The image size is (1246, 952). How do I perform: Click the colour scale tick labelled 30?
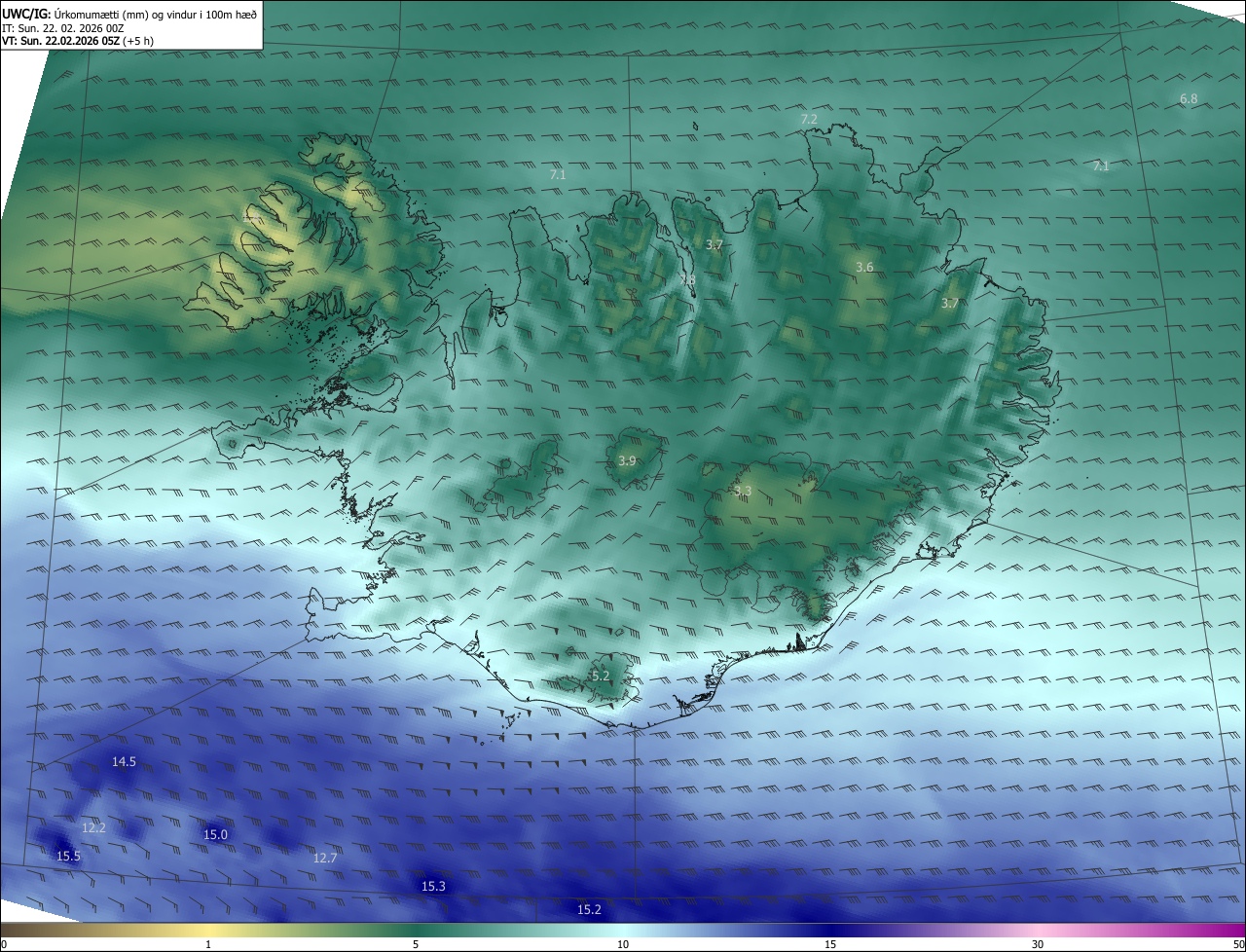pyautogui.click(x=1038, y=944)
